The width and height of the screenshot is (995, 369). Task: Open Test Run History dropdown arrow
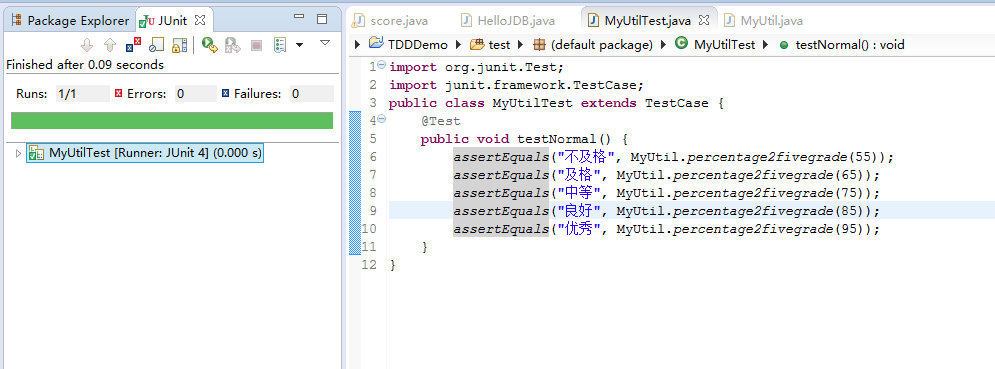tap(299, 45)
